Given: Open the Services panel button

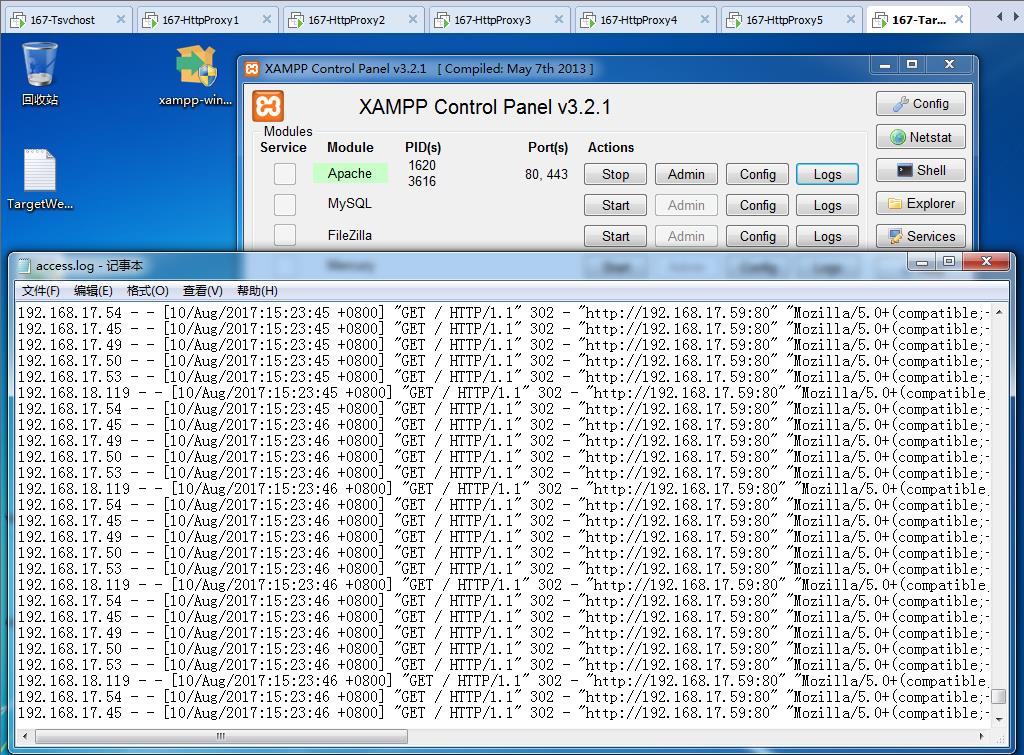Looking at the screenshot, I should 920,236.
